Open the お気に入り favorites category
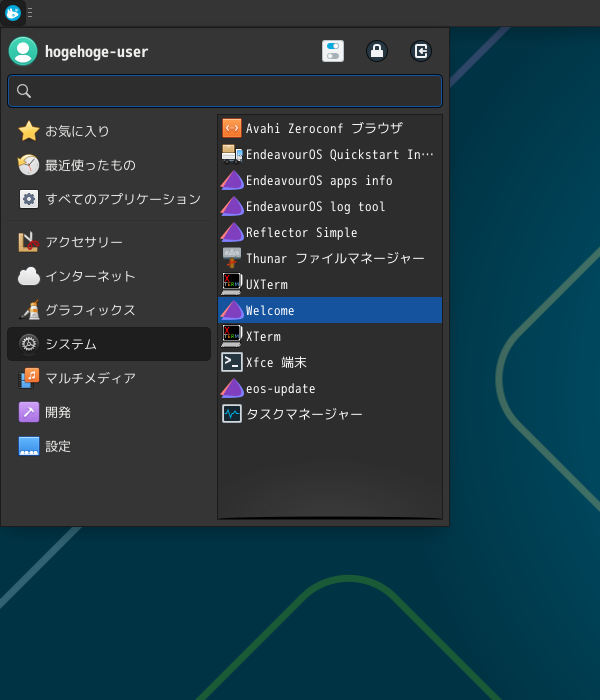This screenshot has width=600, height=700. click(109, 131)
